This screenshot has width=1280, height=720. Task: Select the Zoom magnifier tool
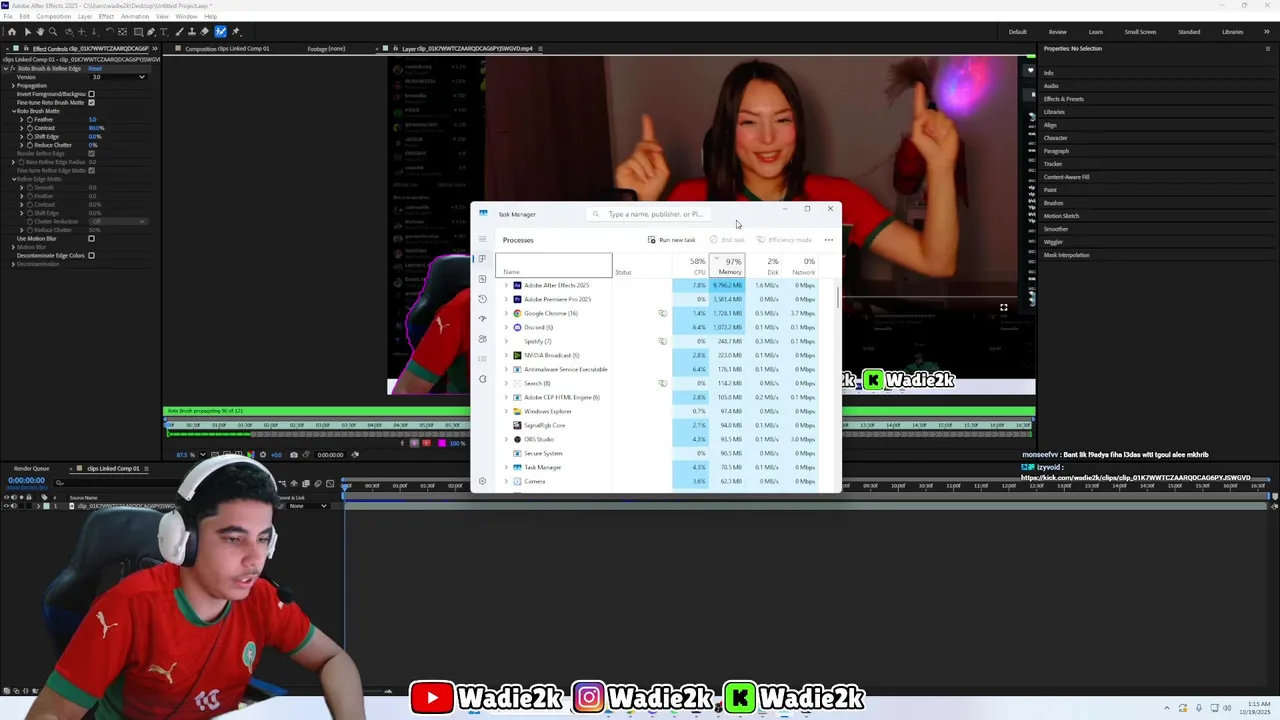[53, 32]
